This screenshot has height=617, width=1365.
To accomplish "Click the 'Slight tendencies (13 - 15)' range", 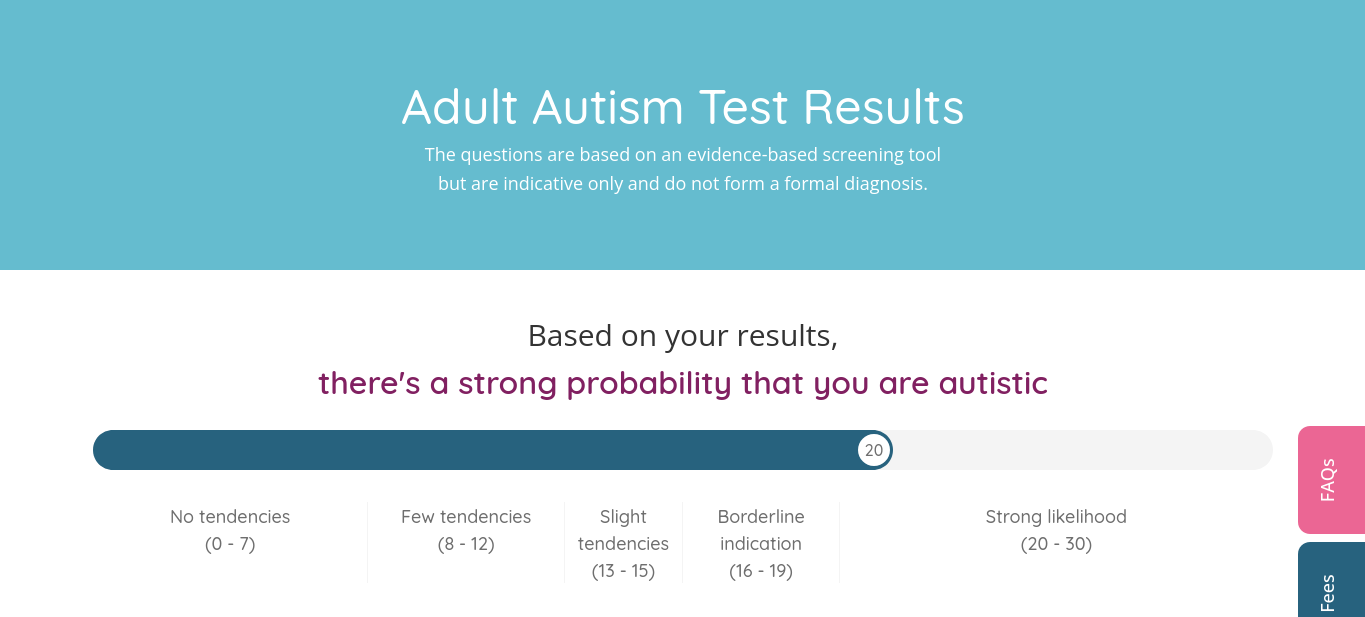I will click(x=623, y=543).
